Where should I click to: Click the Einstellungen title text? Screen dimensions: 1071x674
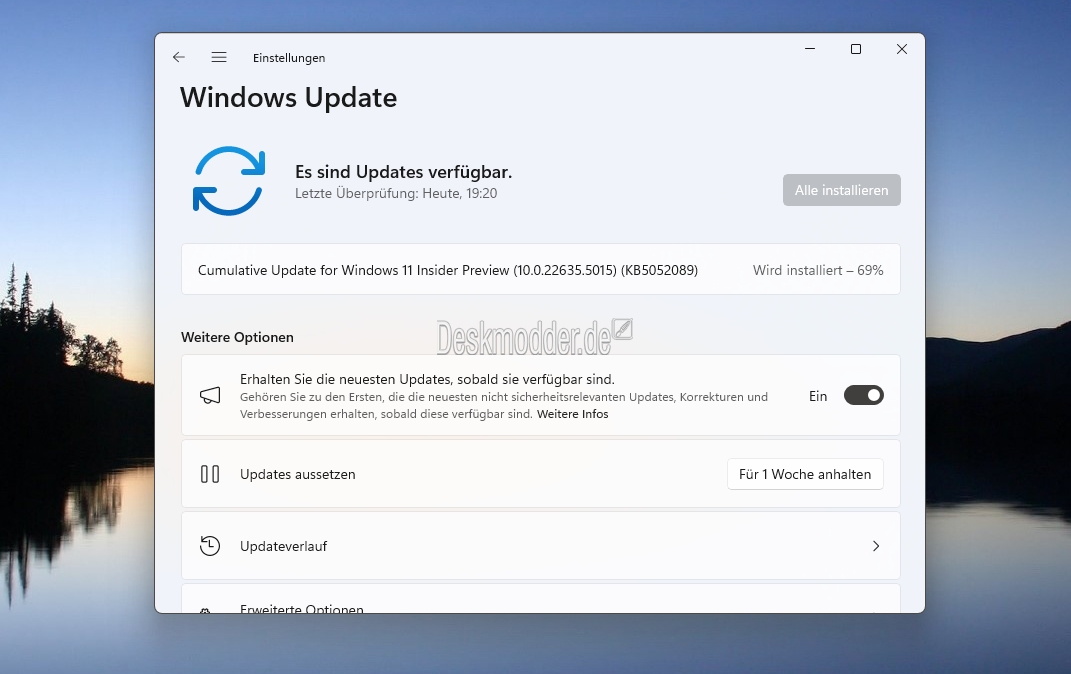[289, 58]
